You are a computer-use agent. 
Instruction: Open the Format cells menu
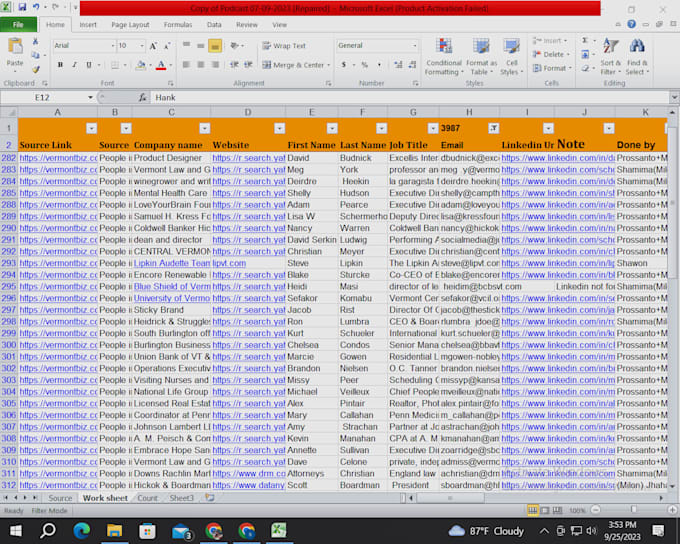(x=552, y=69)
